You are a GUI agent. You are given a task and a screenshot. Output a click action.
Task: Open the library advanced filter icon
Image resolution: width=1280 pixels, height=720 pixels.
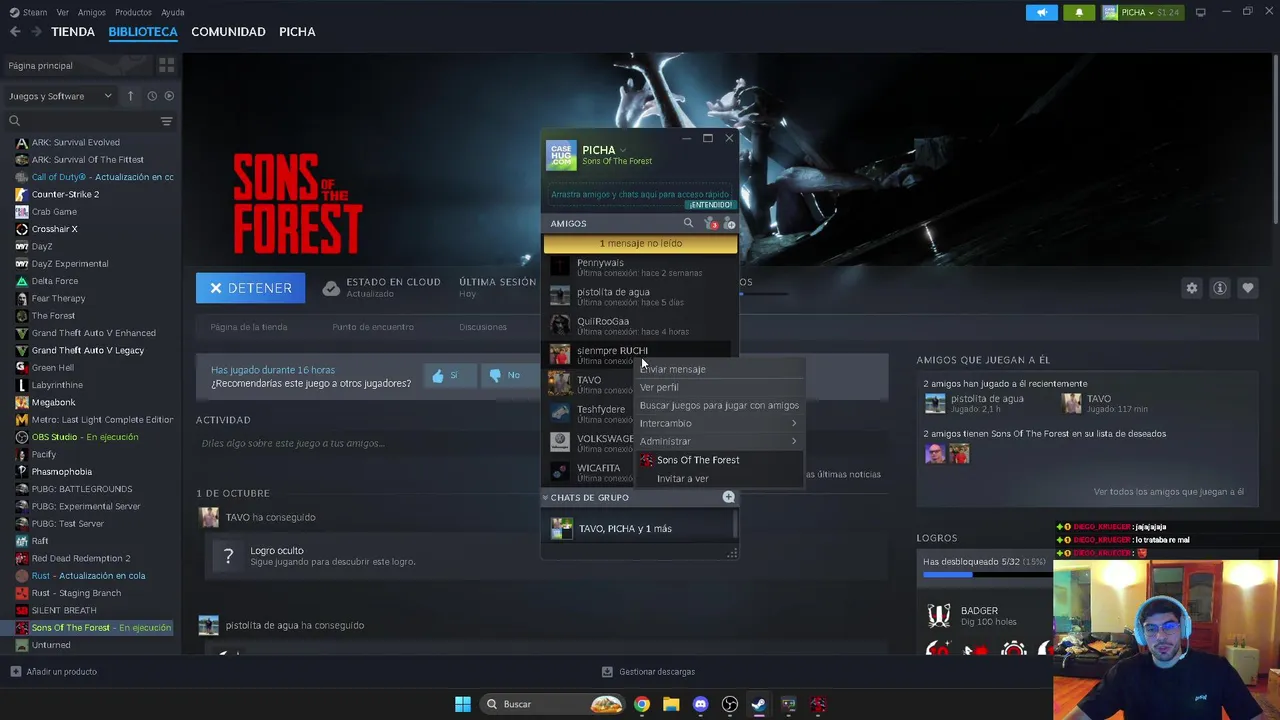tap(167, 121)
